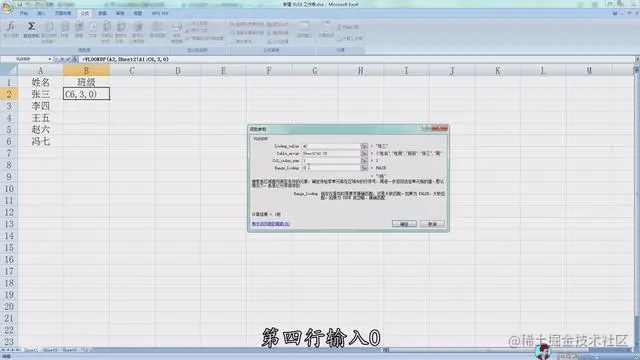The image size is (640, 360).
Task: Open the WPS PDF ribbon tab
Action: 160,13
